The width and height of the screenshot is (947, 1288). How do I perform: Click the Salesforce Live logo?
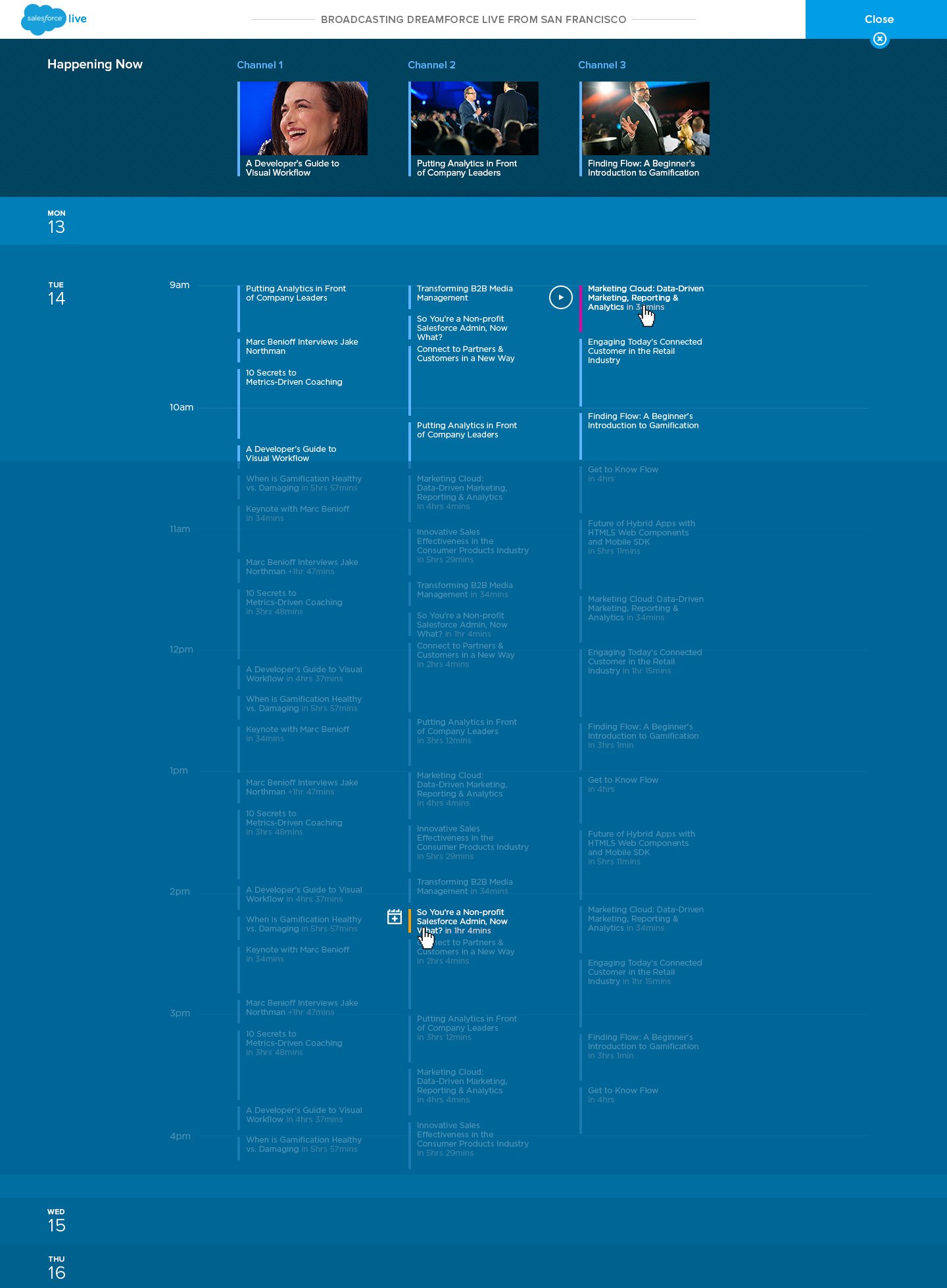pos(54,19)
